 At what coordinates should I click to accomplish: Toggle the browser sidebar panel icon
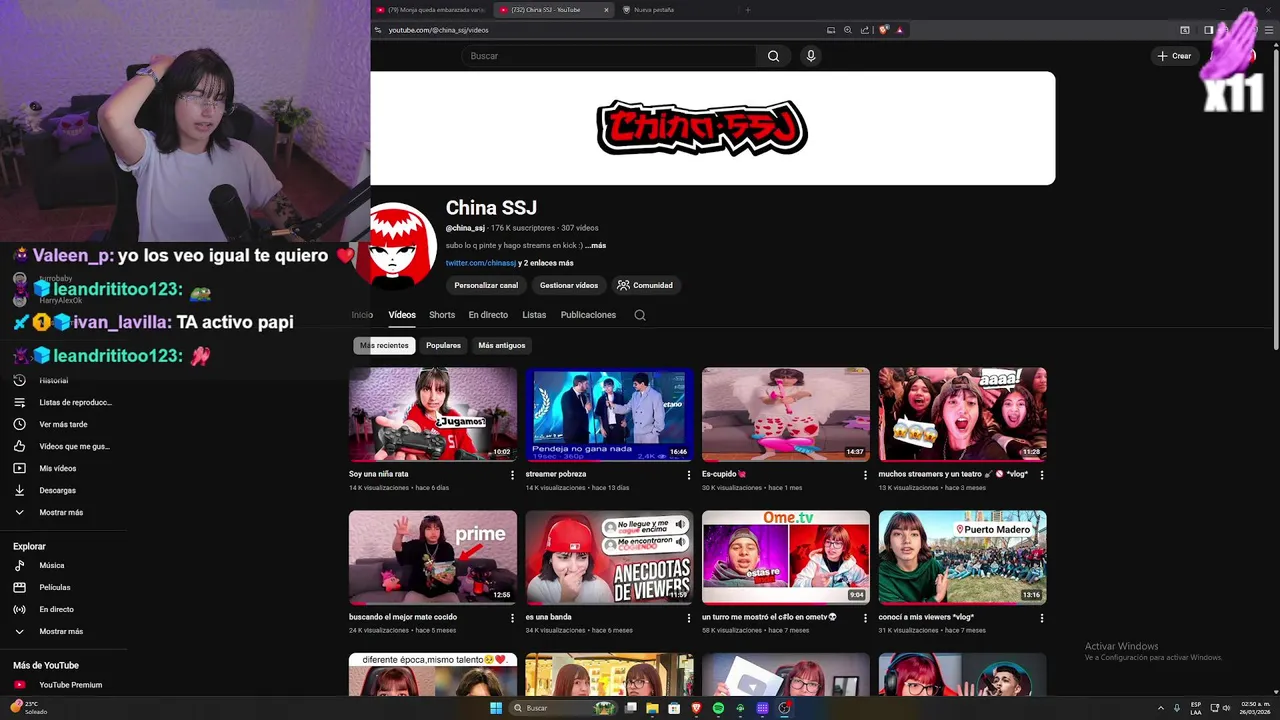point(1209,30)
